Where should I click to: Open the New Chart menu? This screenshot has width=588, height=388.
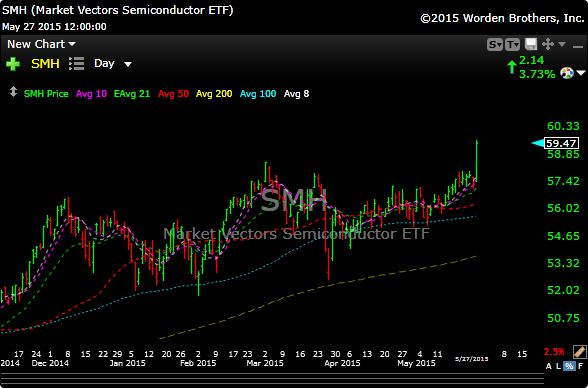click(41, 44)
